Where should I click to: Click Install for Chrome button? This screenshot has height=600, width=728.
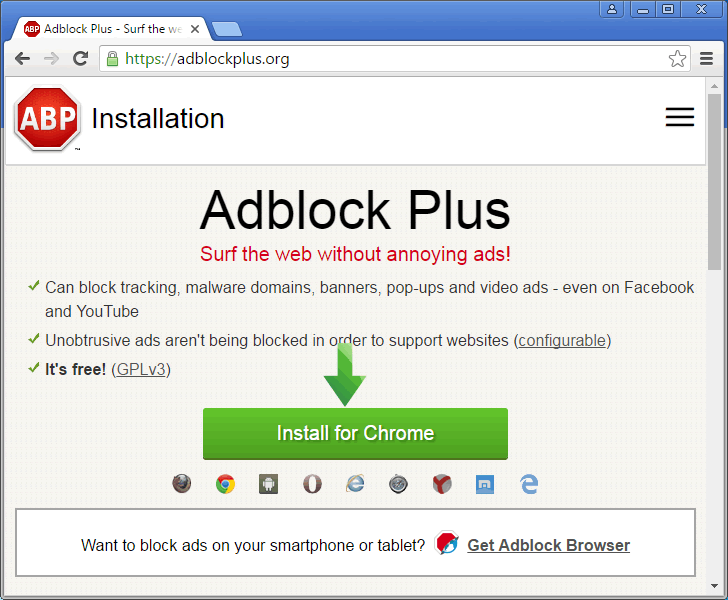click(x=355, y=434)
